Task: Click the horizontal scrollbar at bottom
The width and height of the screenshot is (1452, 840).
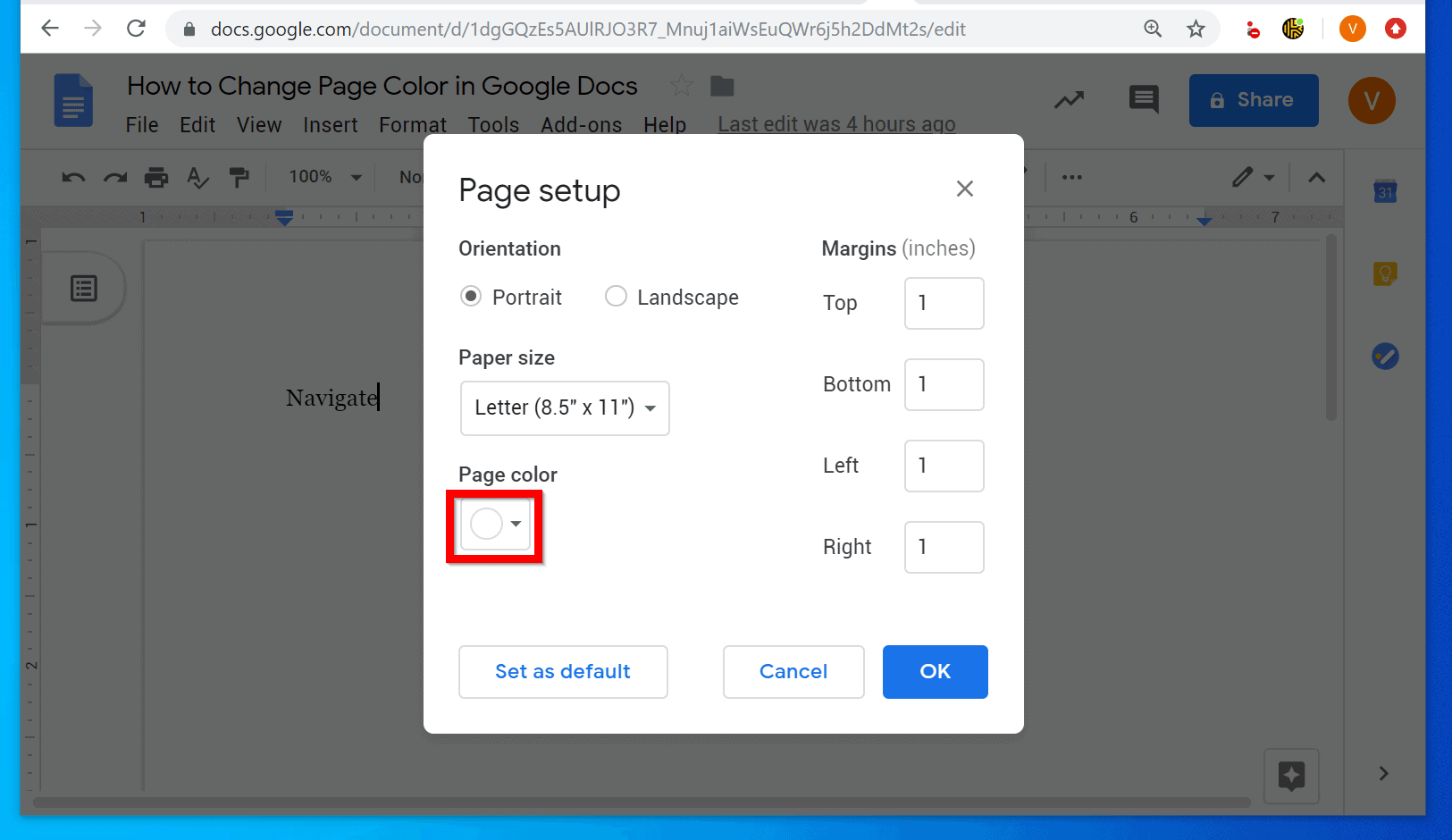Action: click(x=642, y=802)
